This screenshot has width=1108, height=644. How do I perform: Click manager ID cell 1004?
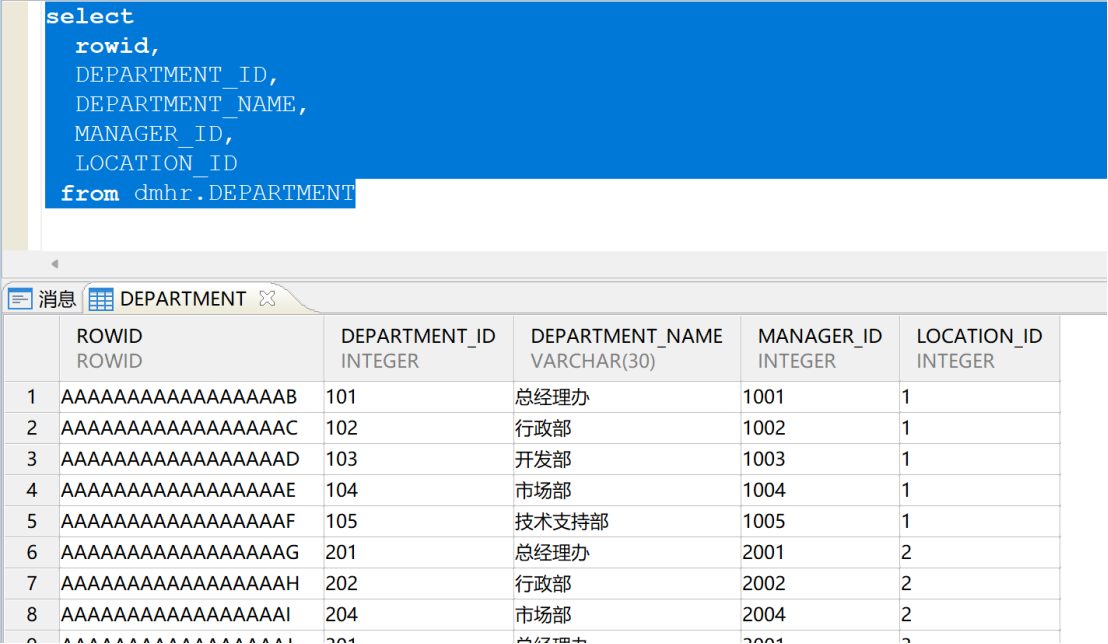click(820, 491)
